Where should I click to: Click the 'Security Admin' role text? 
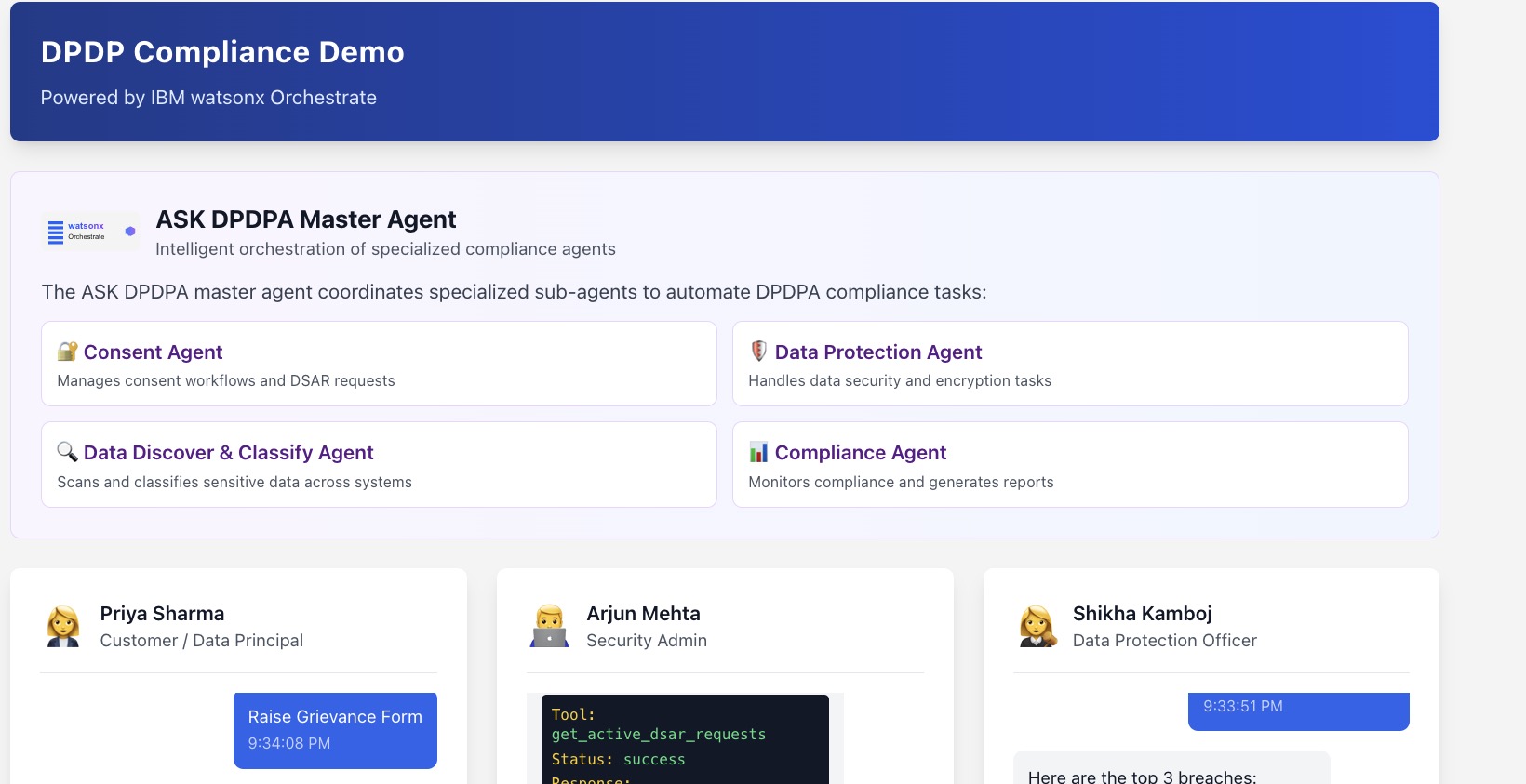point(647,641)
